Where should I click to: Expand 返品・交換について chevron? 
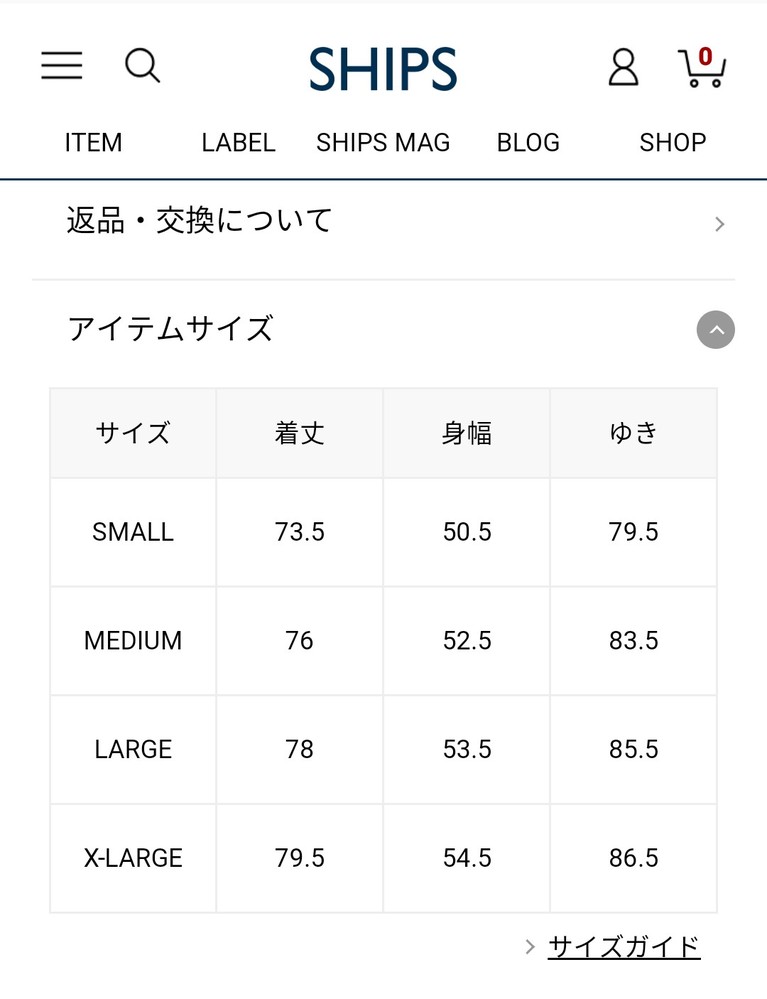tap(719, 224)
